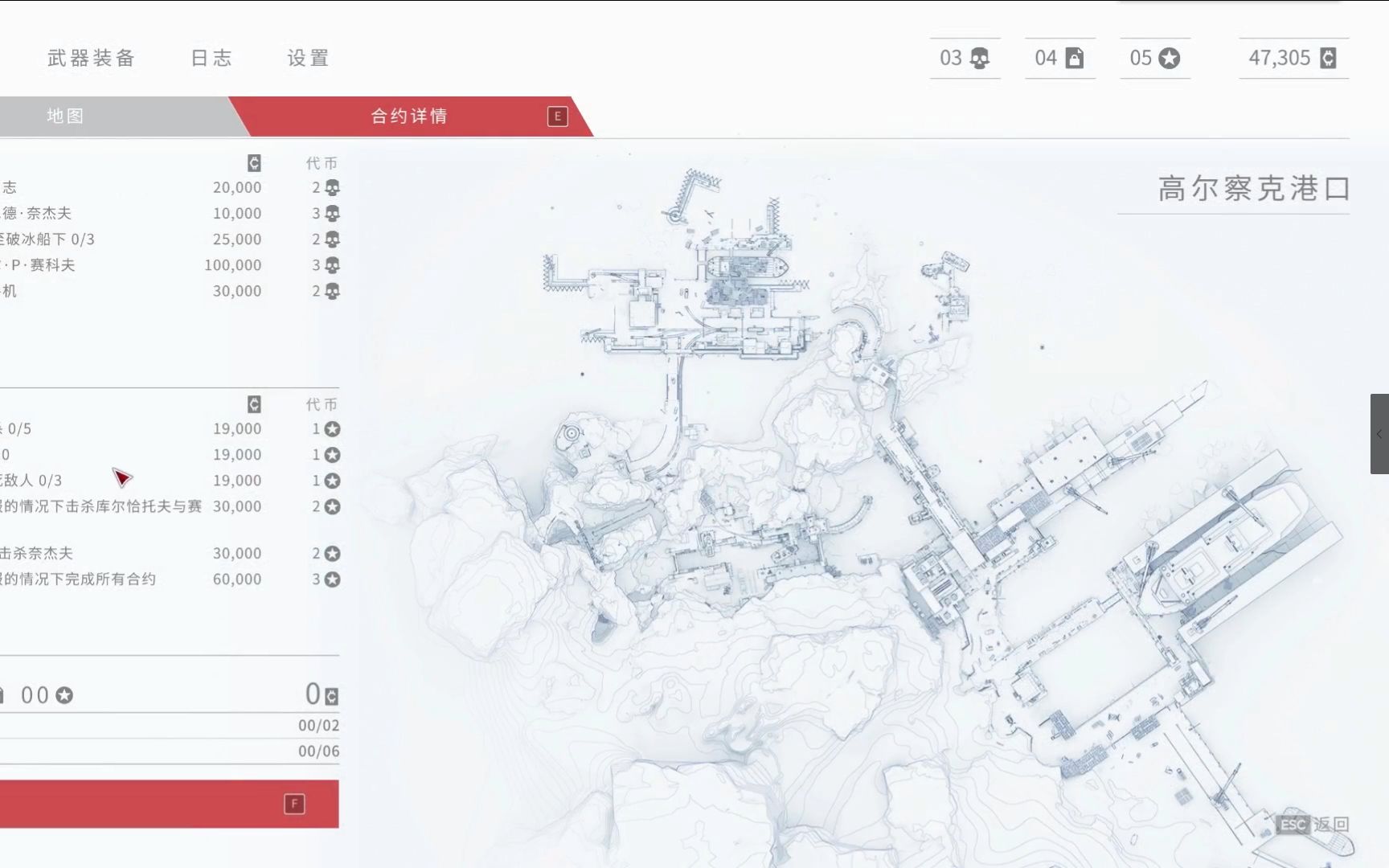The height and width of the screenshot is (868, 1389).
Task: Click the lock token counter 04
Action: 1059,58
